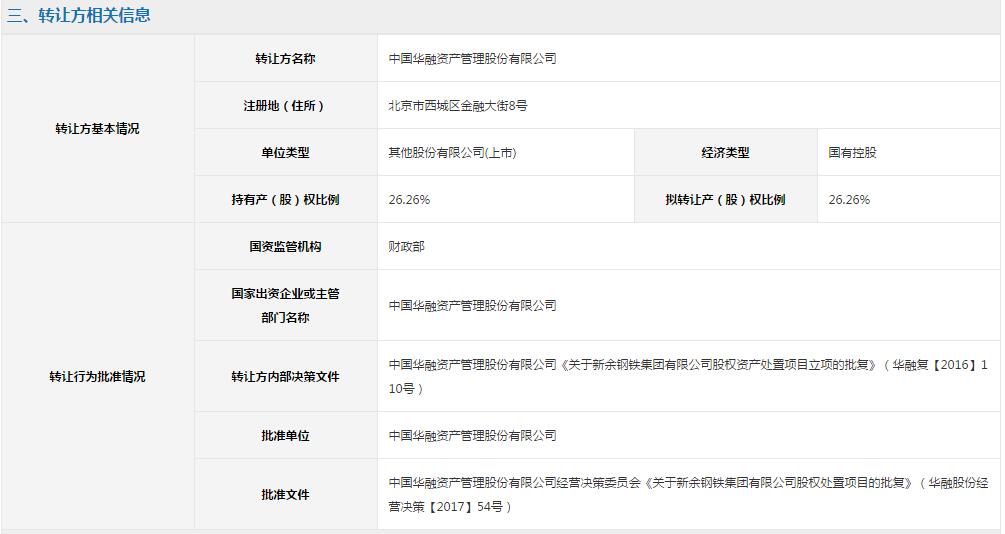1005x534 pixels.
Task: Select the 转让方基本情况 row group cell
Action: pyautogui.click(x=97, y=129)
